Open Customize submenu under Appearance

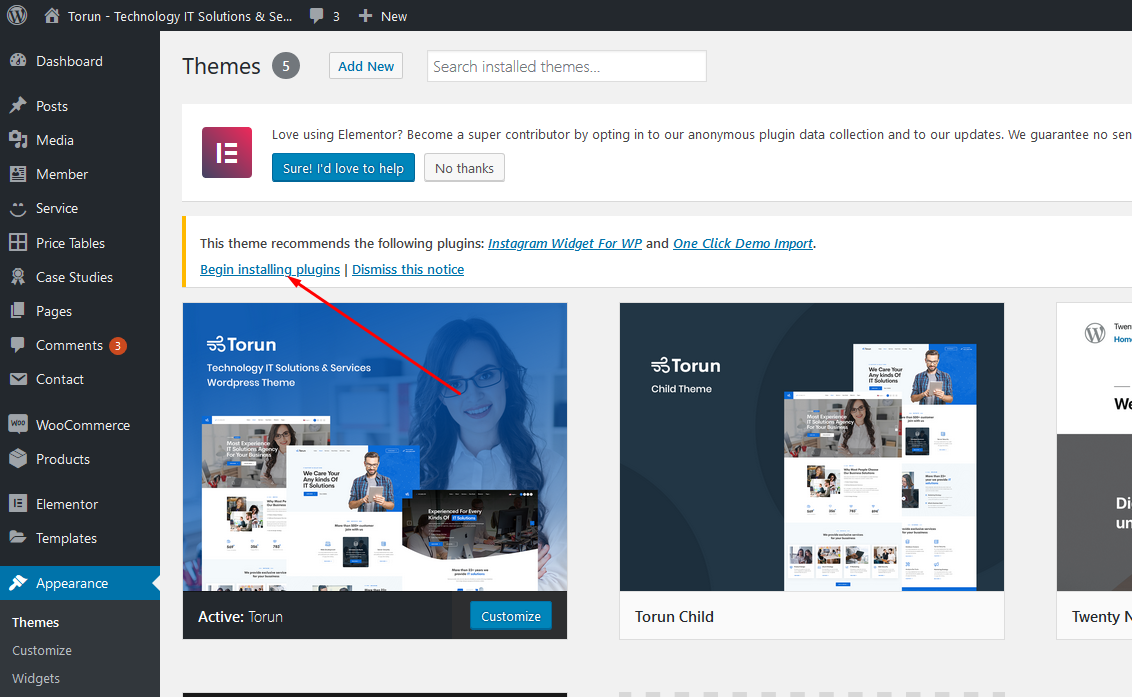(x=42, y=650)
